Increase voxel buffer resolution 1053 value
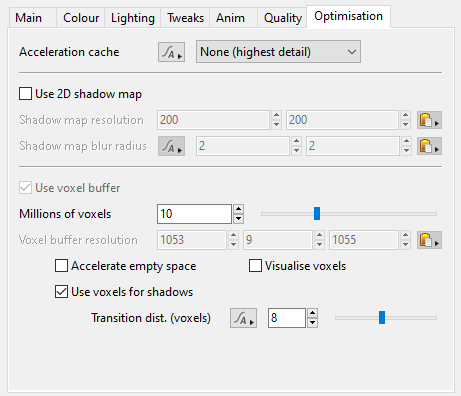The width and height of the screenshot is (461, 396). tap(234, 235)
